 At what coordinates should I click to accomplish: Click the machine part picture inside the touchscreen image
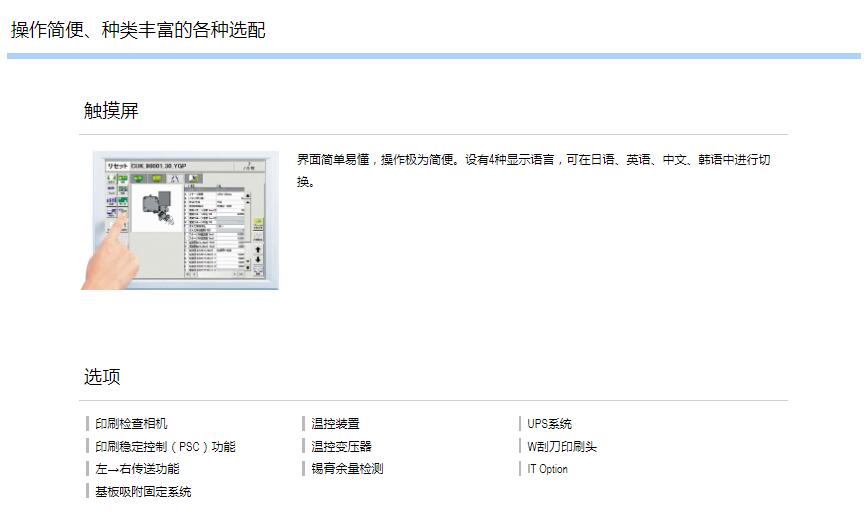tap(157, 205)
